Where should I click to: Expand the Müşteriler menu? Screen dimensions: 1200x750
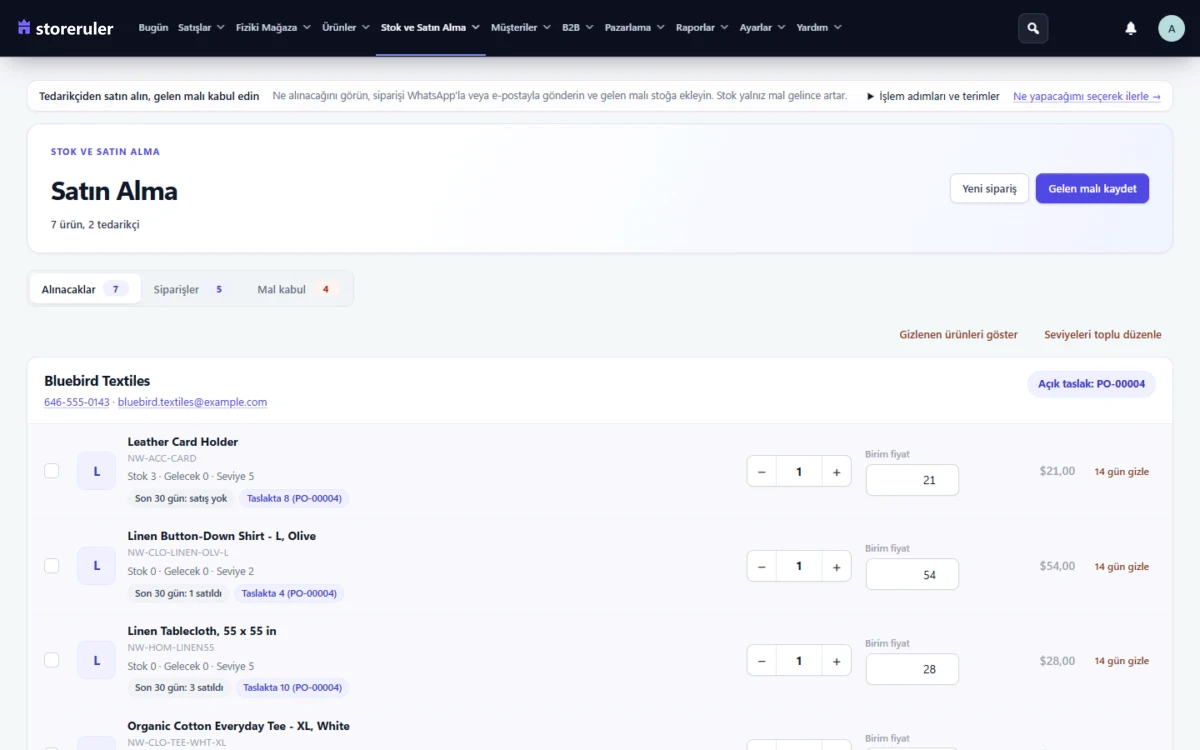tap(521, 28)
